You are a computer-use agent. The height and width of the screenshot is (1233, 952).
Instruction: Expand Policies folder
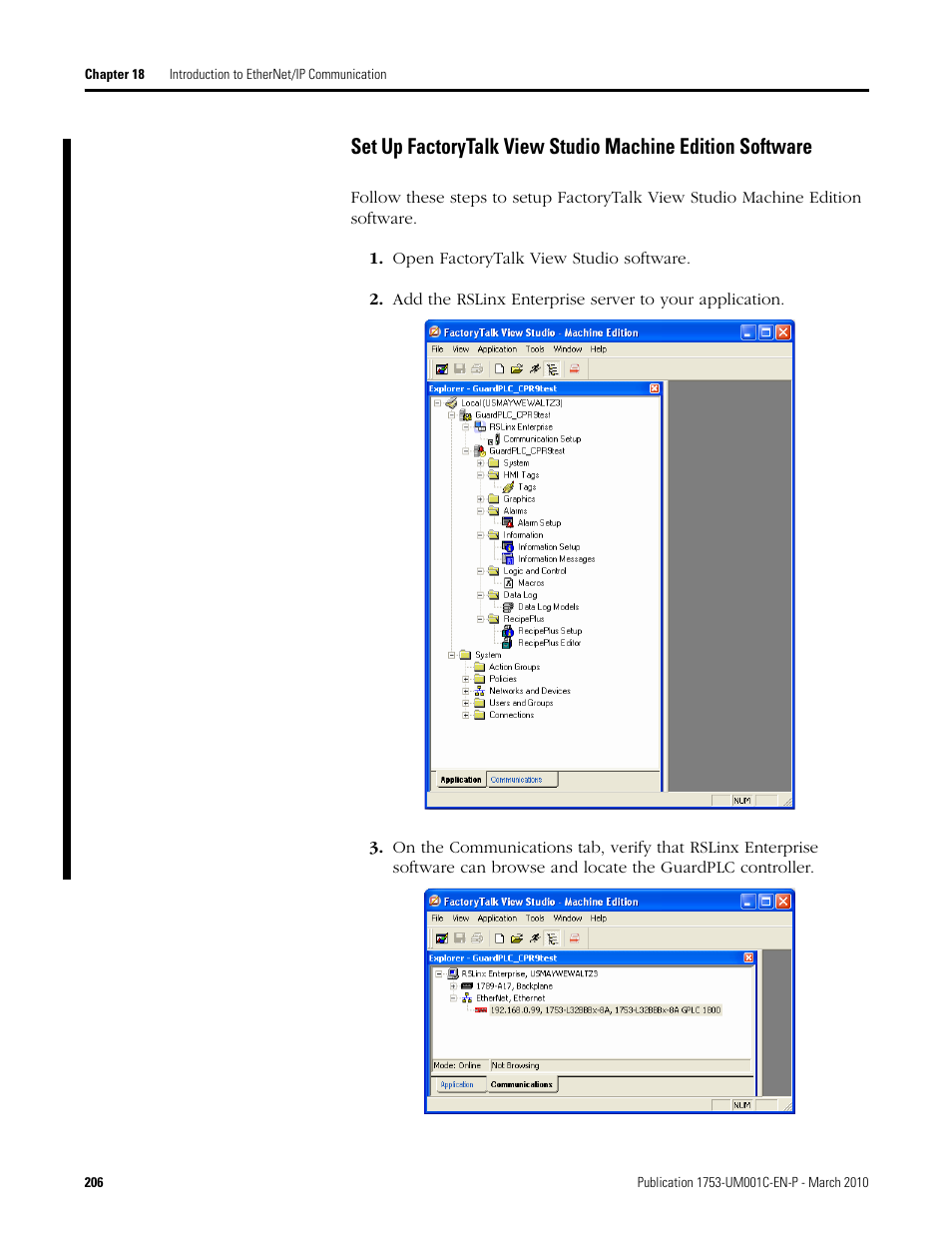coord(465,679)
